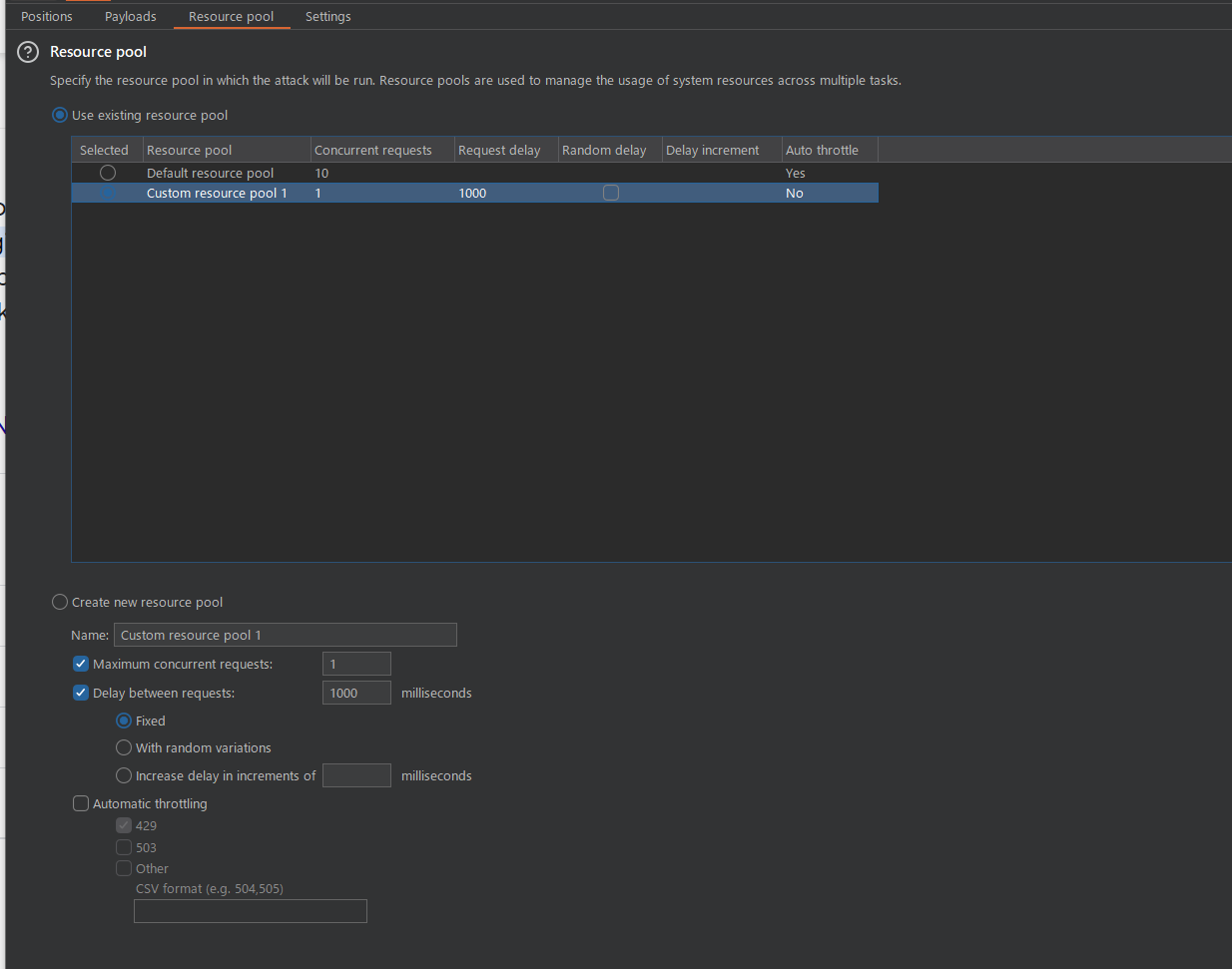Click the Maximum concurrent requests value field
1232x969 pixels.
356,664
